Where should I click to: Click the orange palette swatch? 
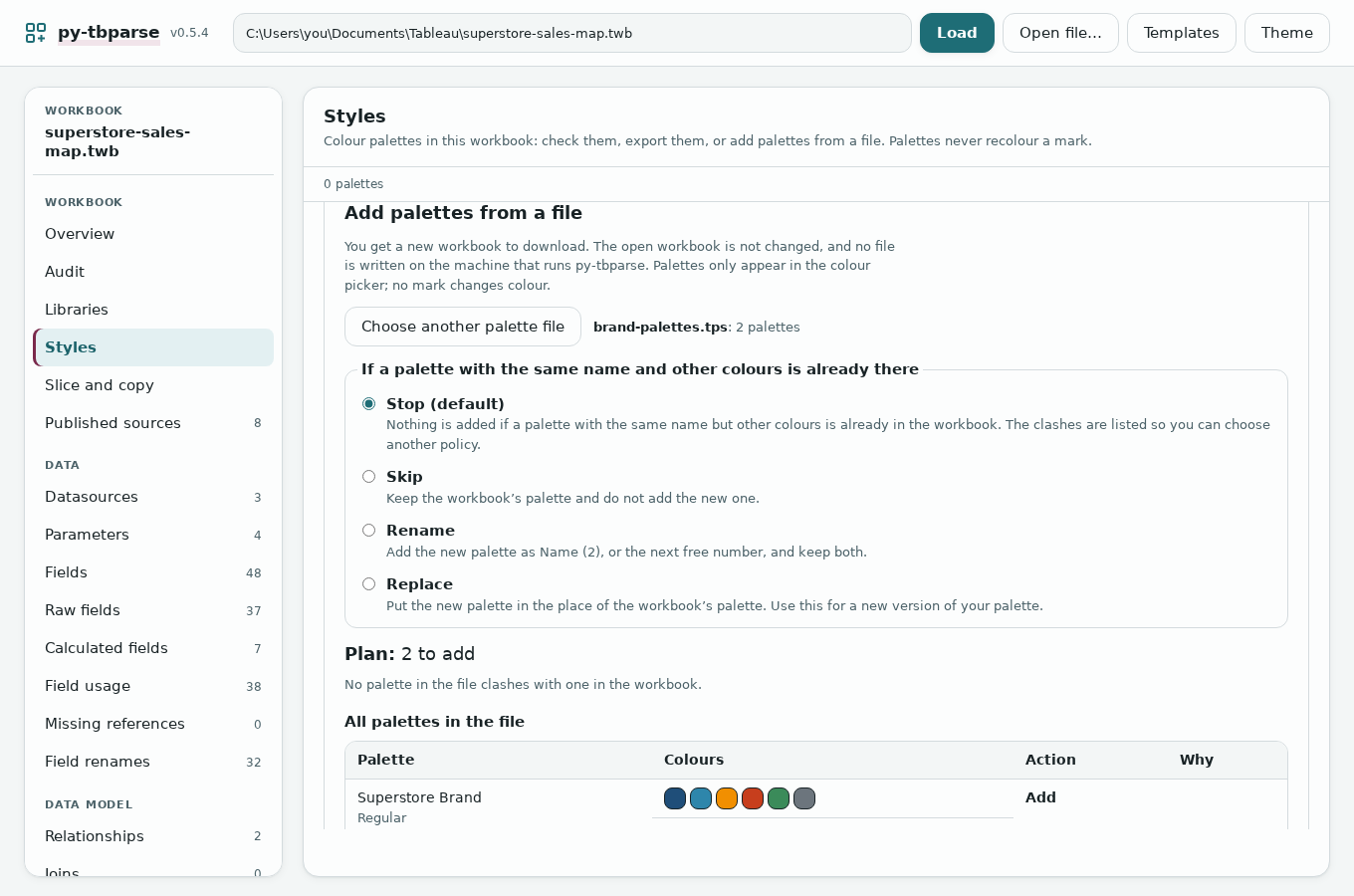[727, 798]
